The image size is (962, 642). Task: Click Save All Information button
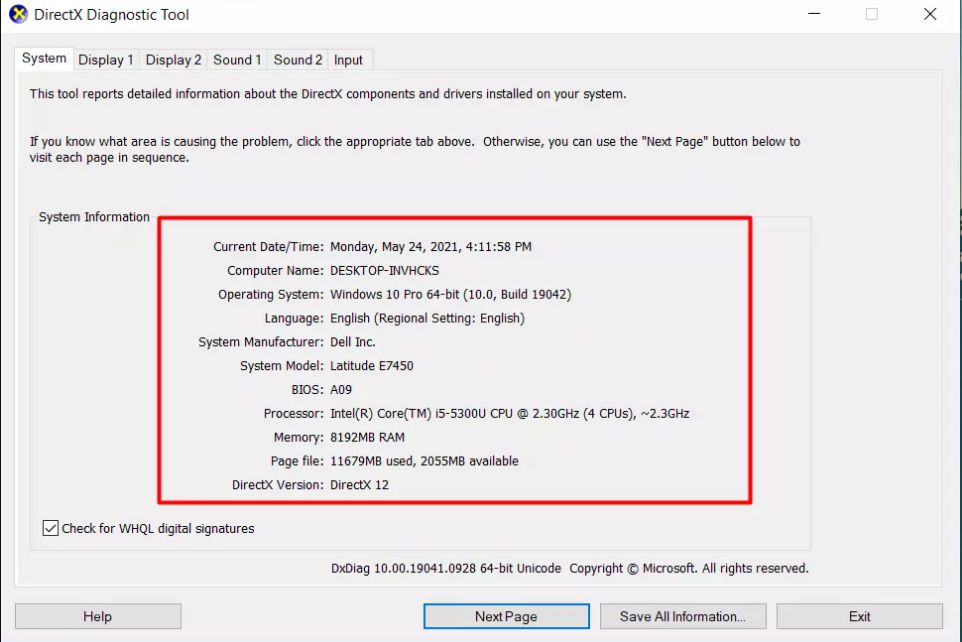[x=683, y=616]
